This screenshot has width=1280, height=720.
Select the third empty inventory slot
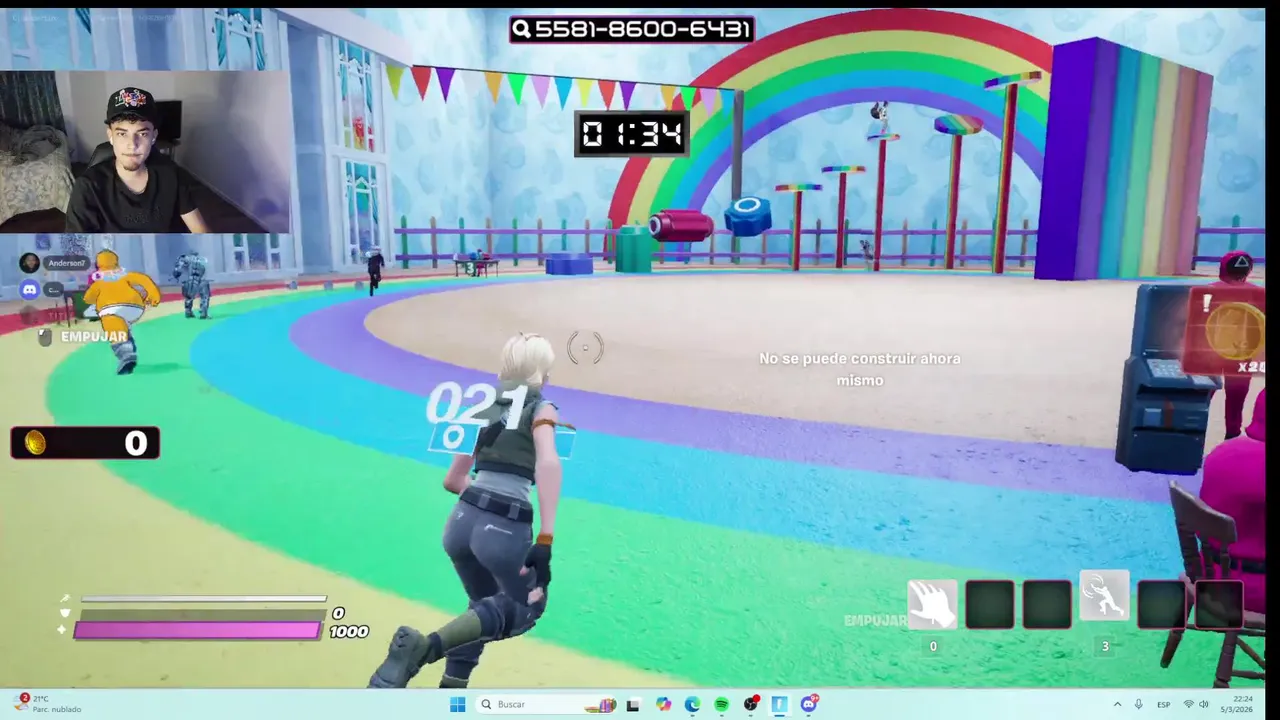(1047, 604)
